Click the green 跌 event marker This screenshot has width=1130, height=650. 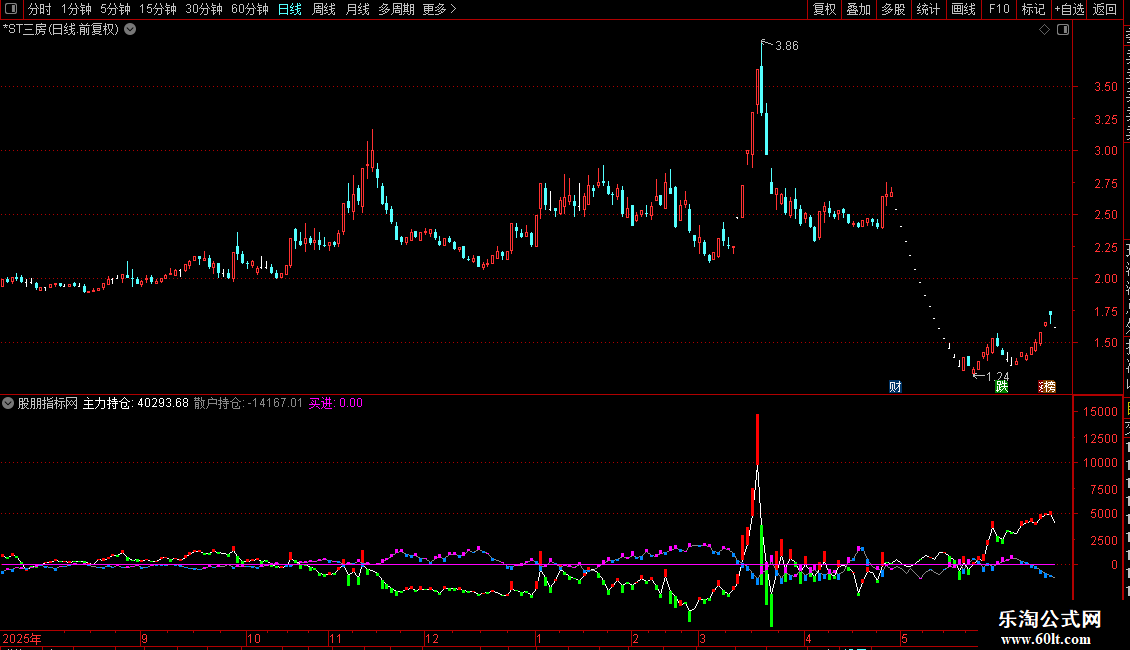pos(1002,387)
